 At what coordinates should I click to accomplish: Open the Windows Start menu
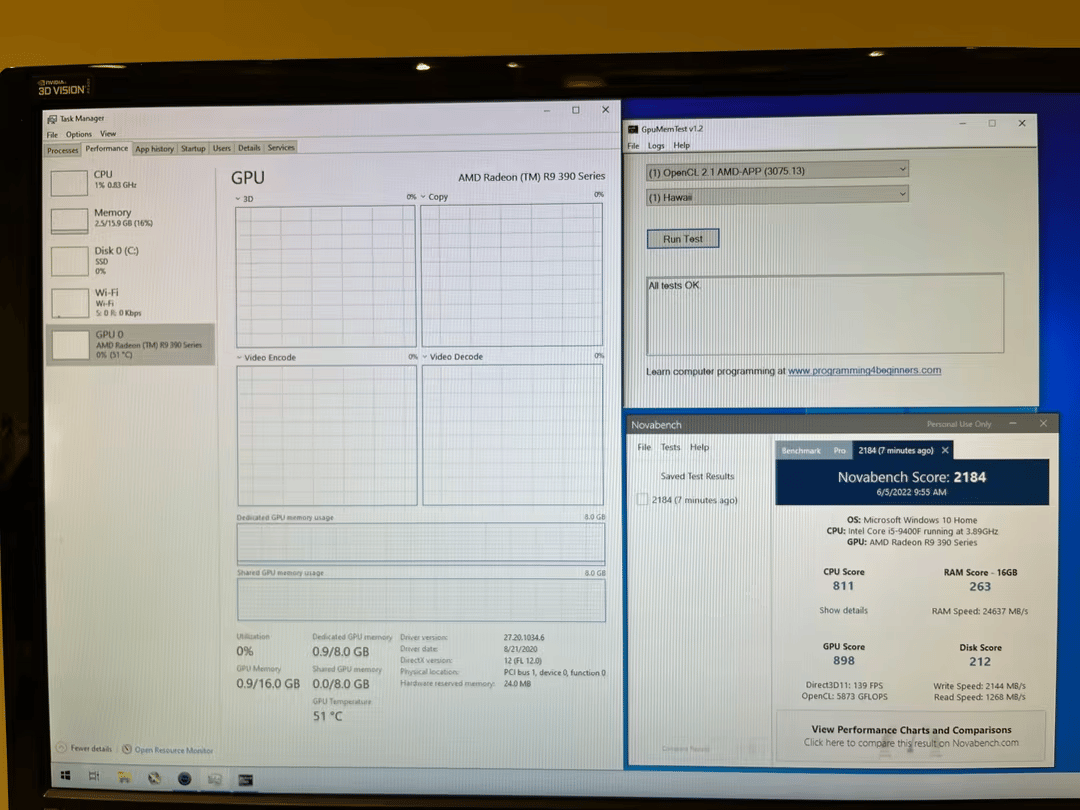pos(65,776)
